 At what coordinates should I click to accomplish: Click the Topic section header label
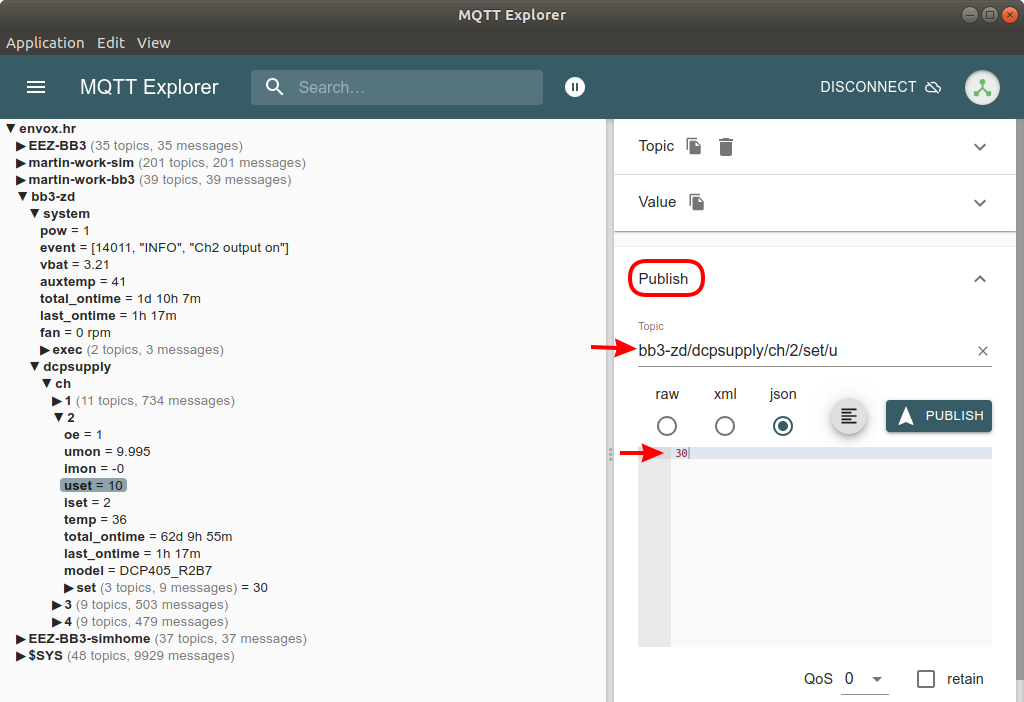coord(656,146)
